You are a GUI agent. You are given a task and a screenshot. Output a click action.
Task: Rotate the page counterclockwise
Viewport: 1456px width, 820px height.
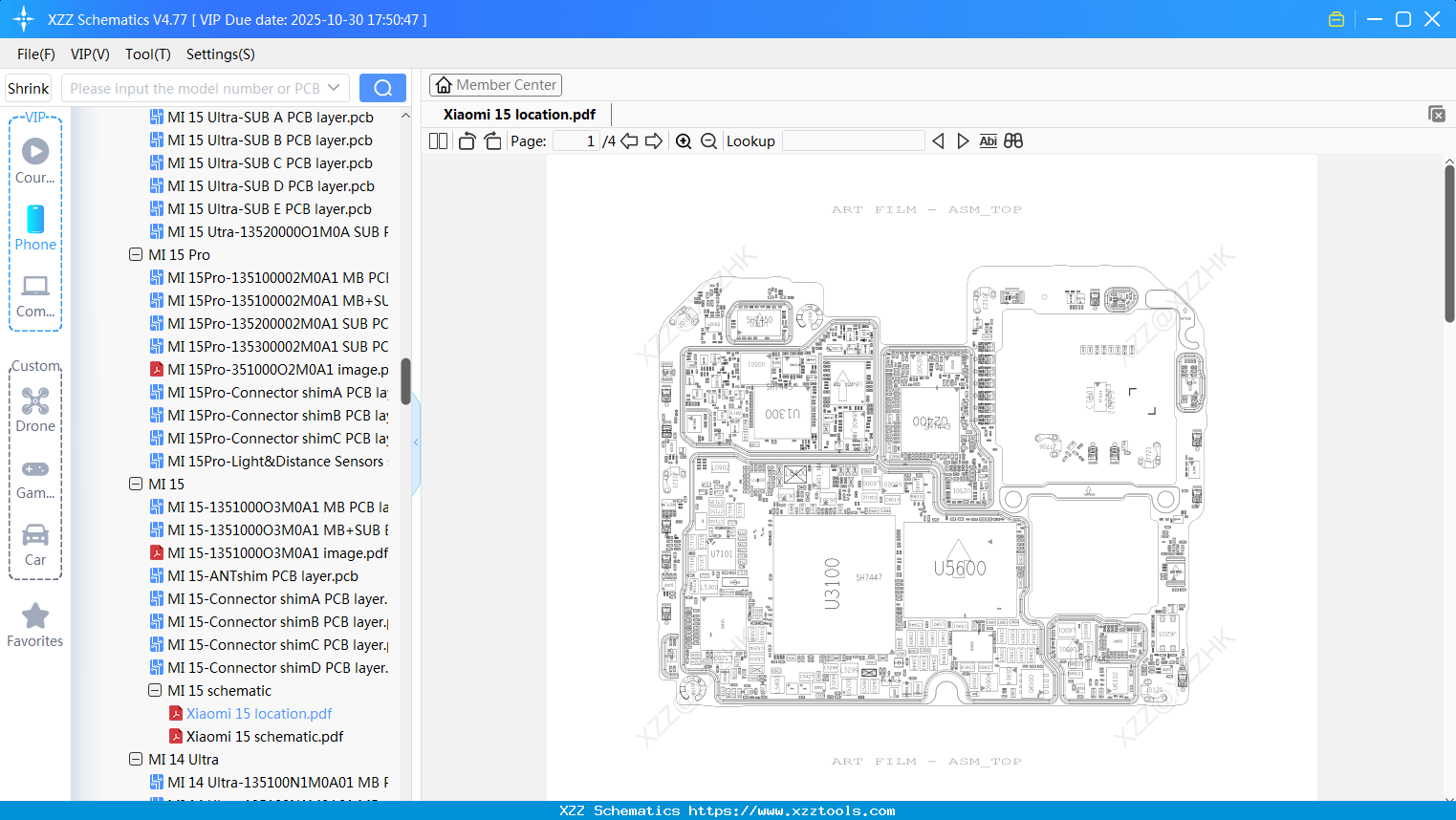466,140
